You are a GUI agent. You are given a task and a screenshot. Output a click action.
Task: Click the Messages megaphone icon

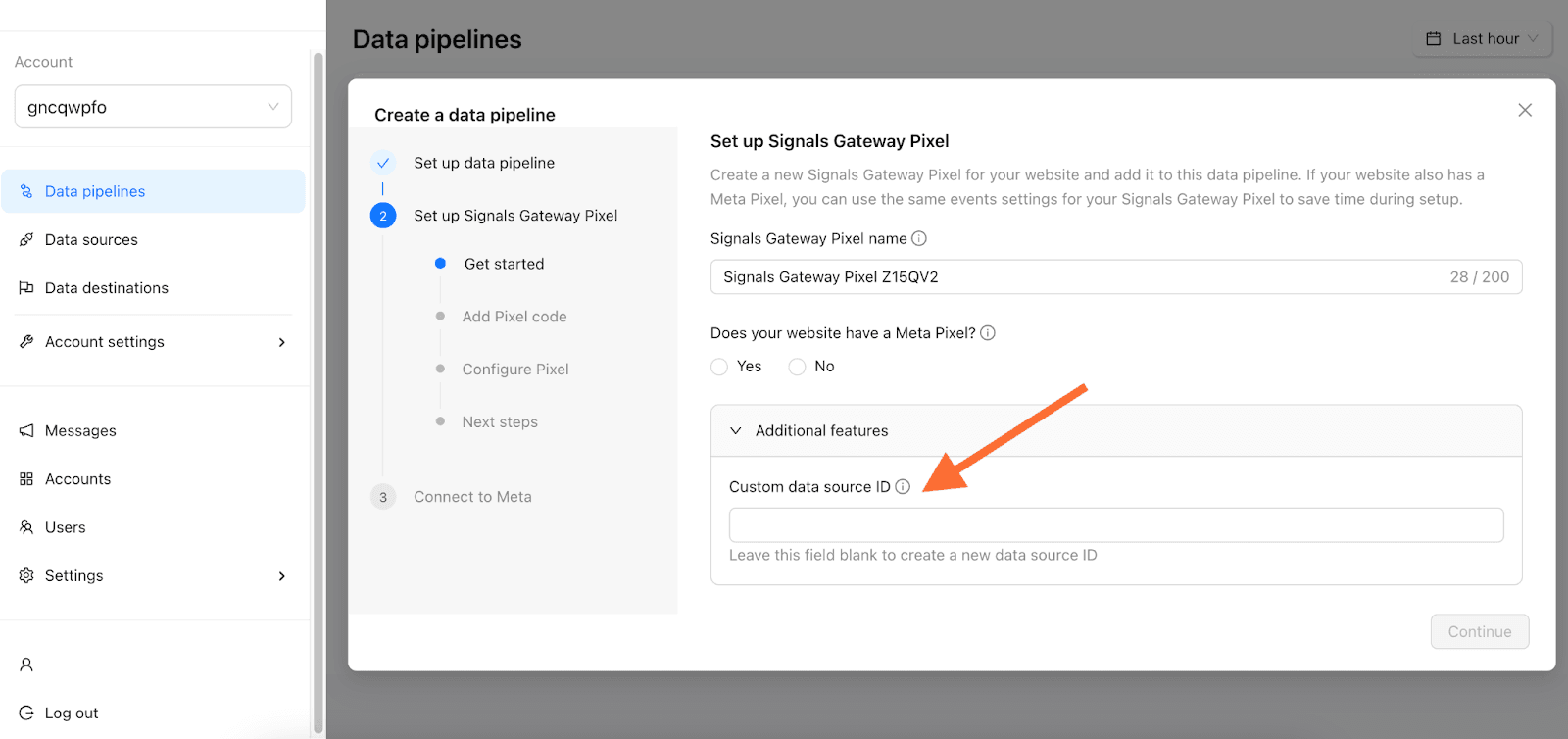tap(26, 430)
